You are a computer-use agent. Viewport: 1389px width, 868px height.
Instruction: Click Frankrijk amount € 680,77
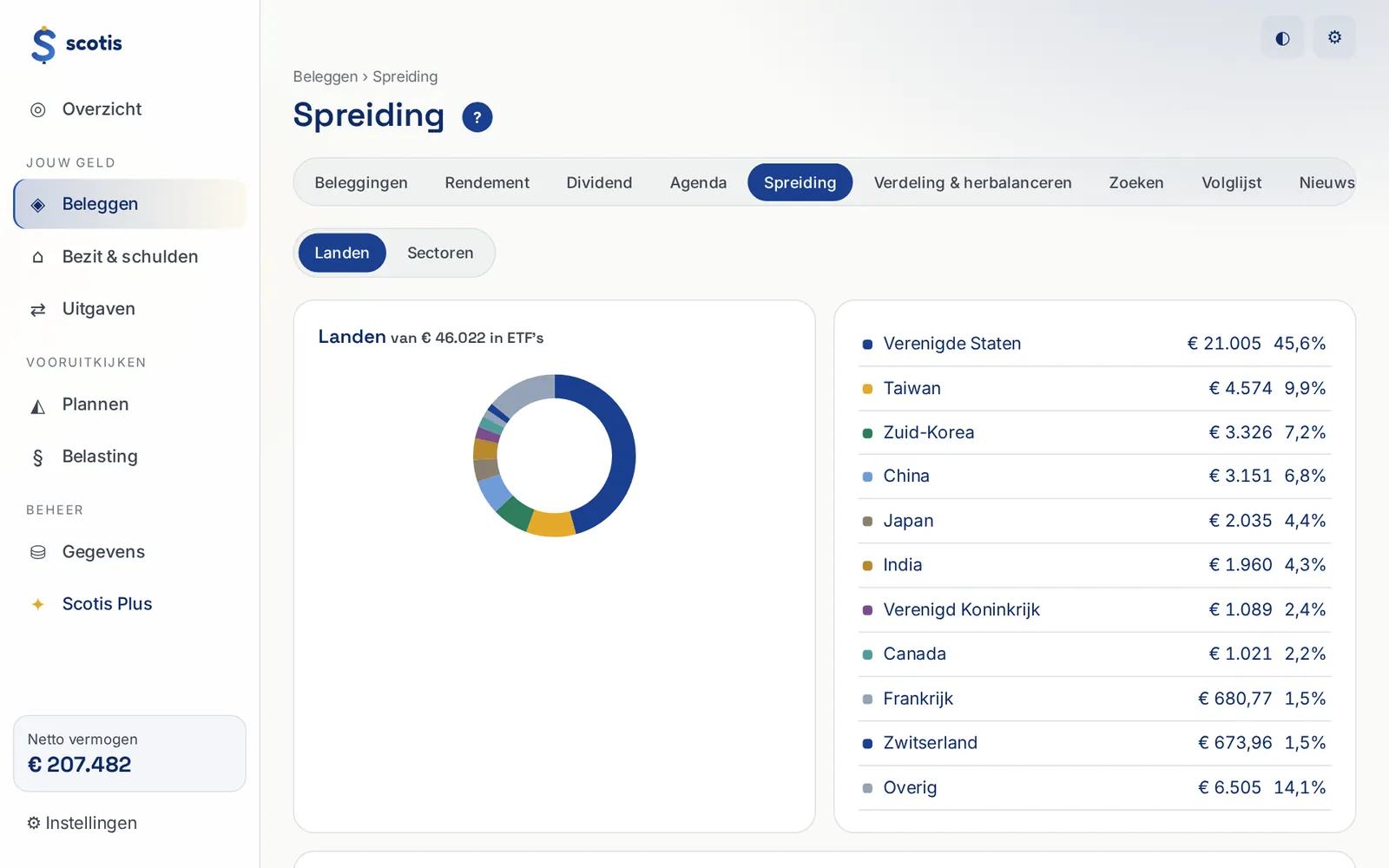1235,699
